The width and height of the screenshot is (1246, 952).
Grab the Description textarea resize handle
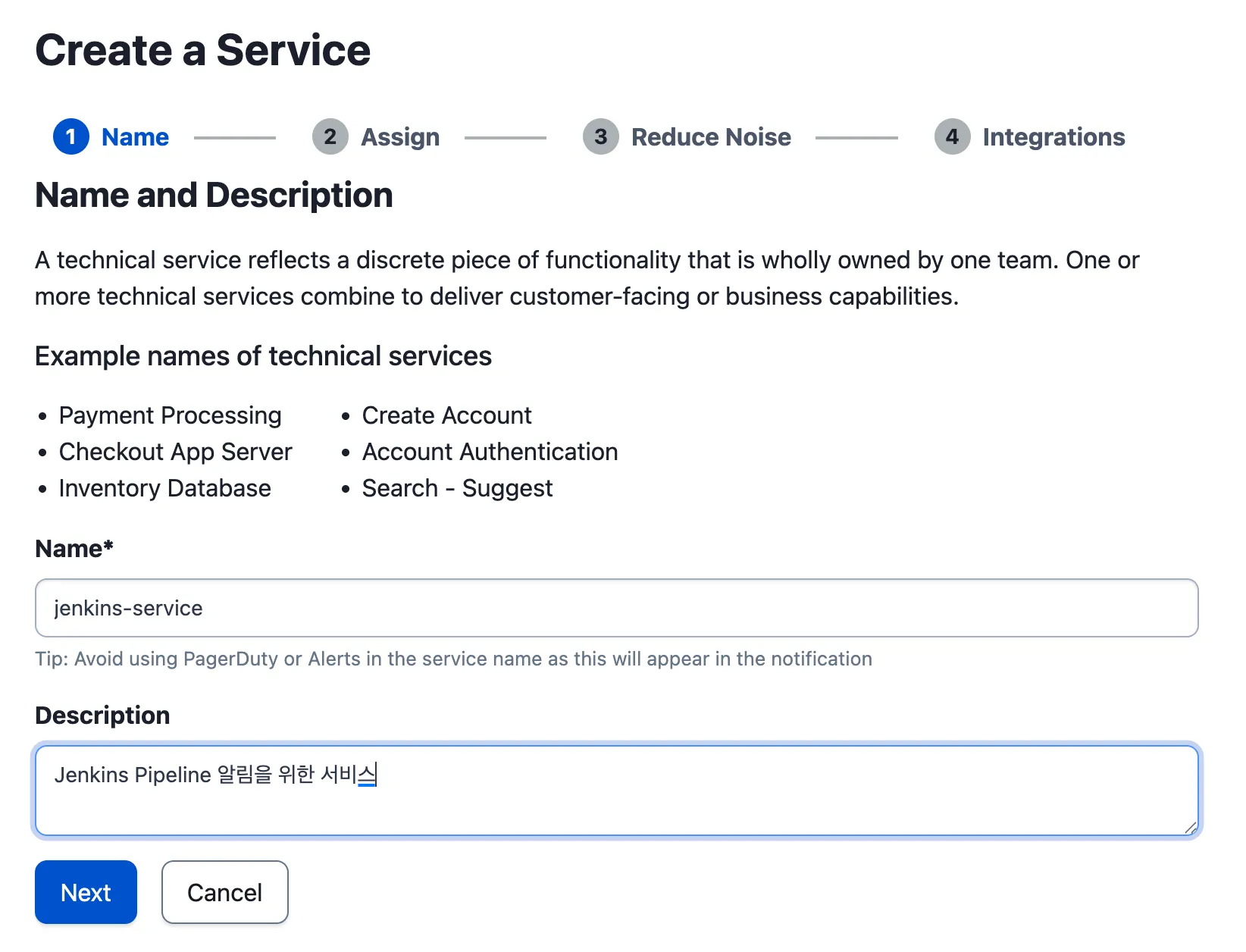point(1191,828)
